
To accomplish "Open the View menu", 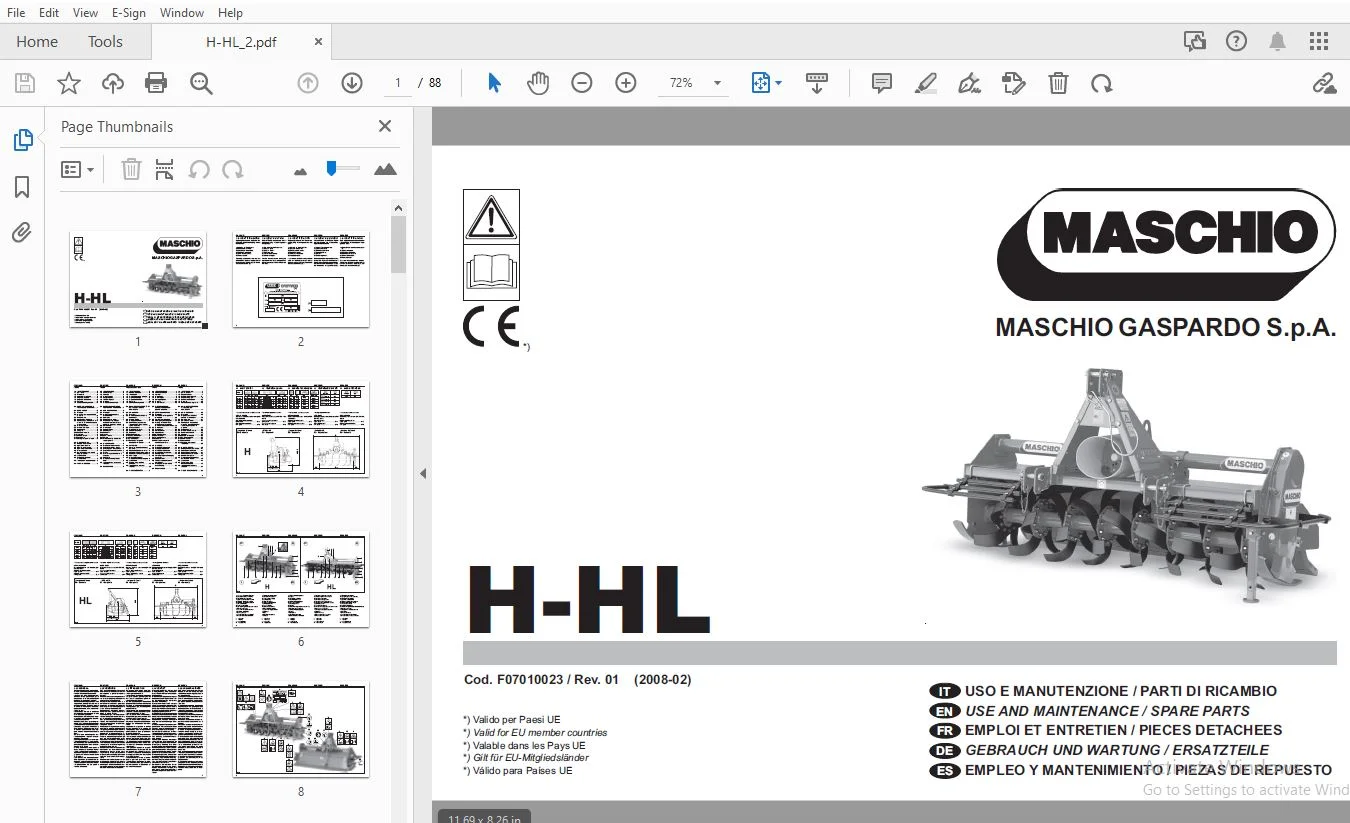I will tap(85, 12).
